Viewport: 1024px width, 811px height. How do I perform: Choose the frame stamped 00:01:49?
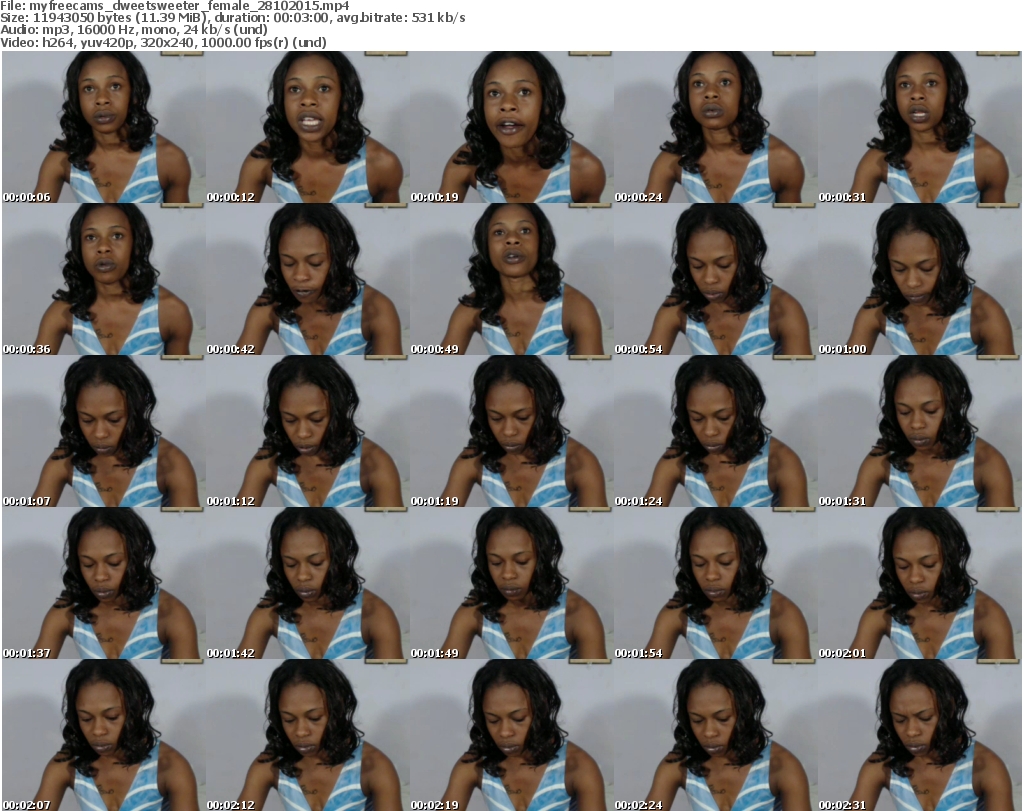point(511,583)
